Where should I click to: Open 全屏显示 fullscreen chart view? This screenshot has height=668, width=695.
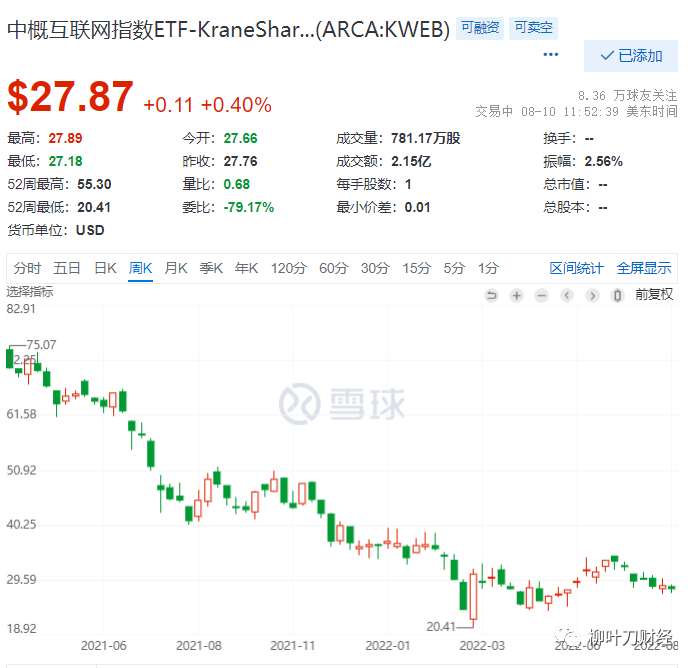pos(644,268)
